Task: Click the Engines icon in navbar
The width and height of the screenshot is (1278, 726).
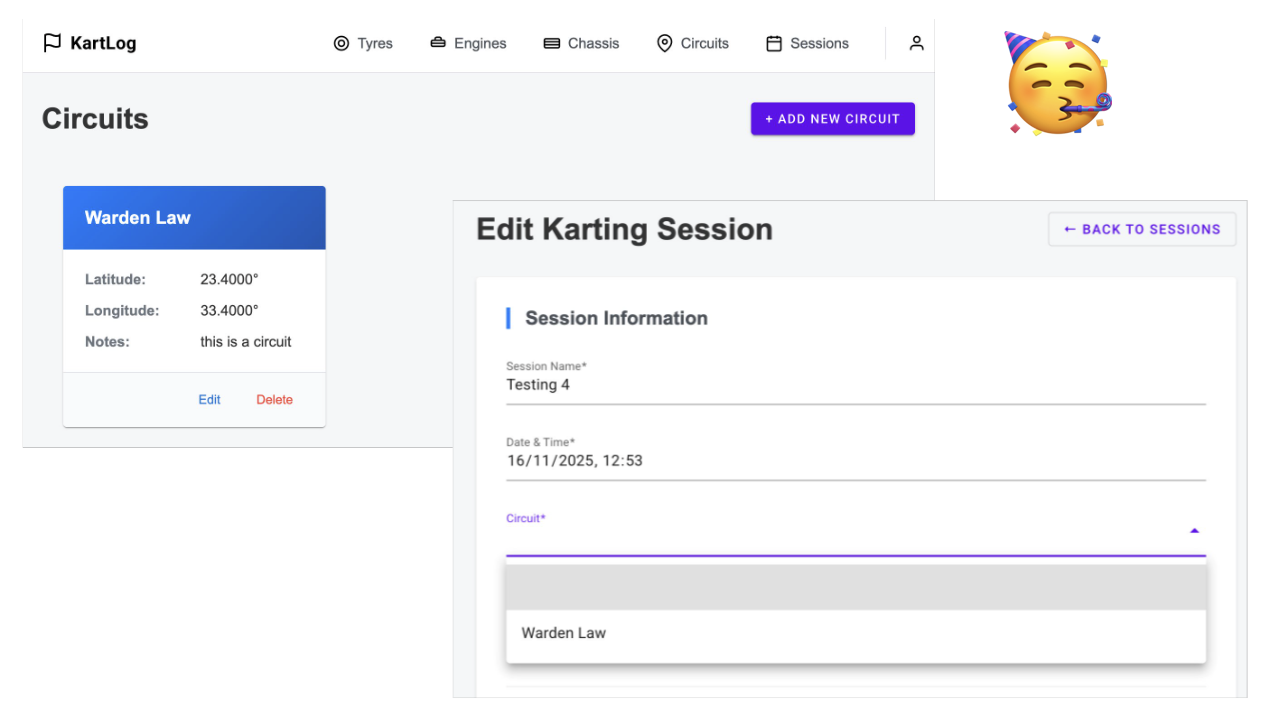Action: pyautogui.click(x=438, y=43)
